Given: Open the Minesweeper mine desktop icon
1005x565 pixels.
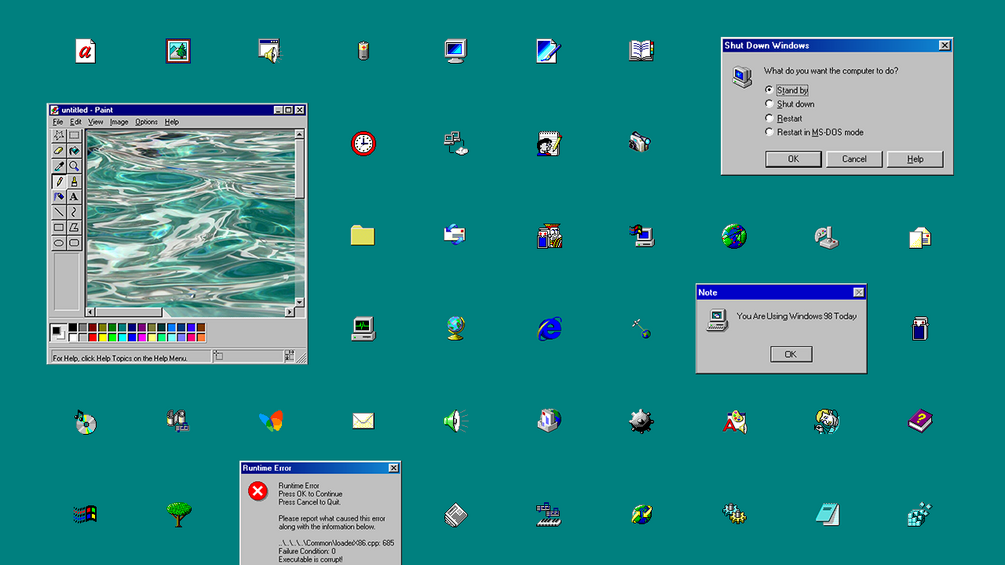Looking at the screenshot, I should point(641,421).
